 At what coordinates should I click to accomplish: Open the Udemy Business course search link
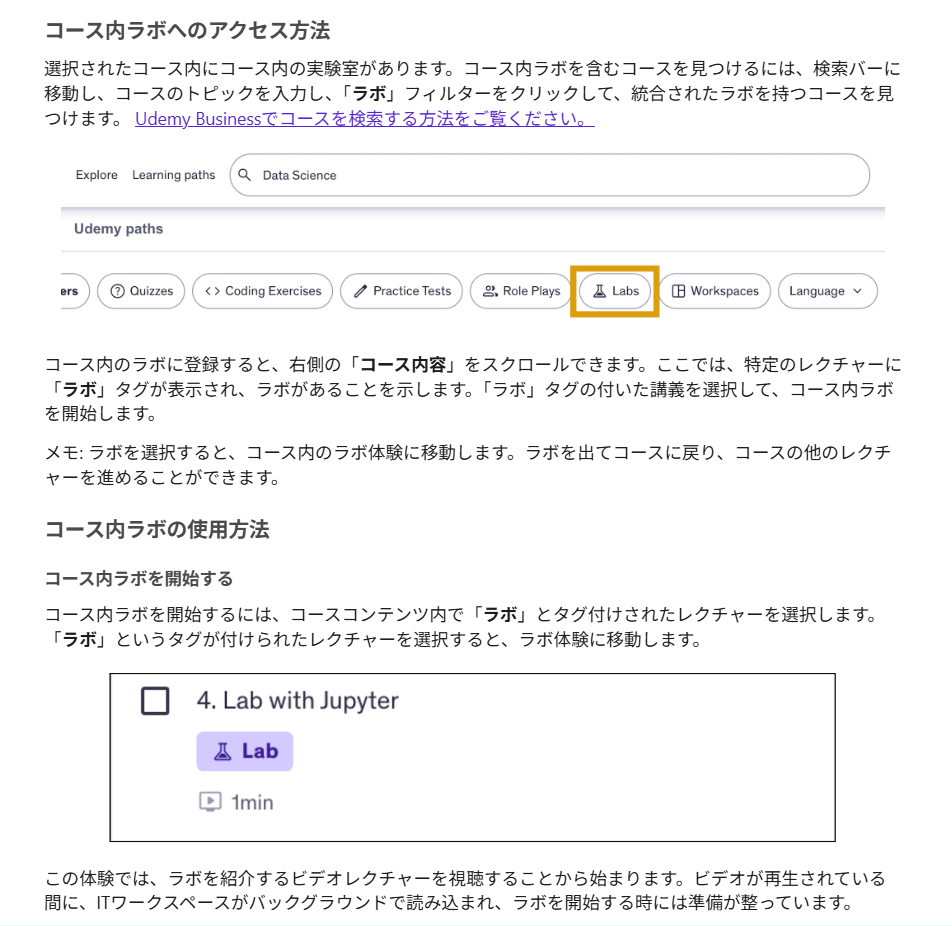tap(364, 120)
